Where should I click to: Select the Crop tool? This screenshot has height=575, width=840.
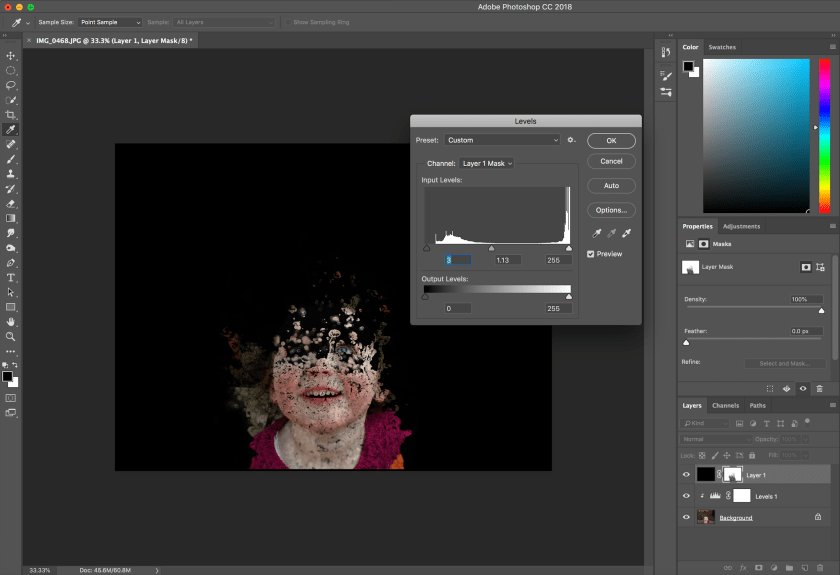(10, 115)
